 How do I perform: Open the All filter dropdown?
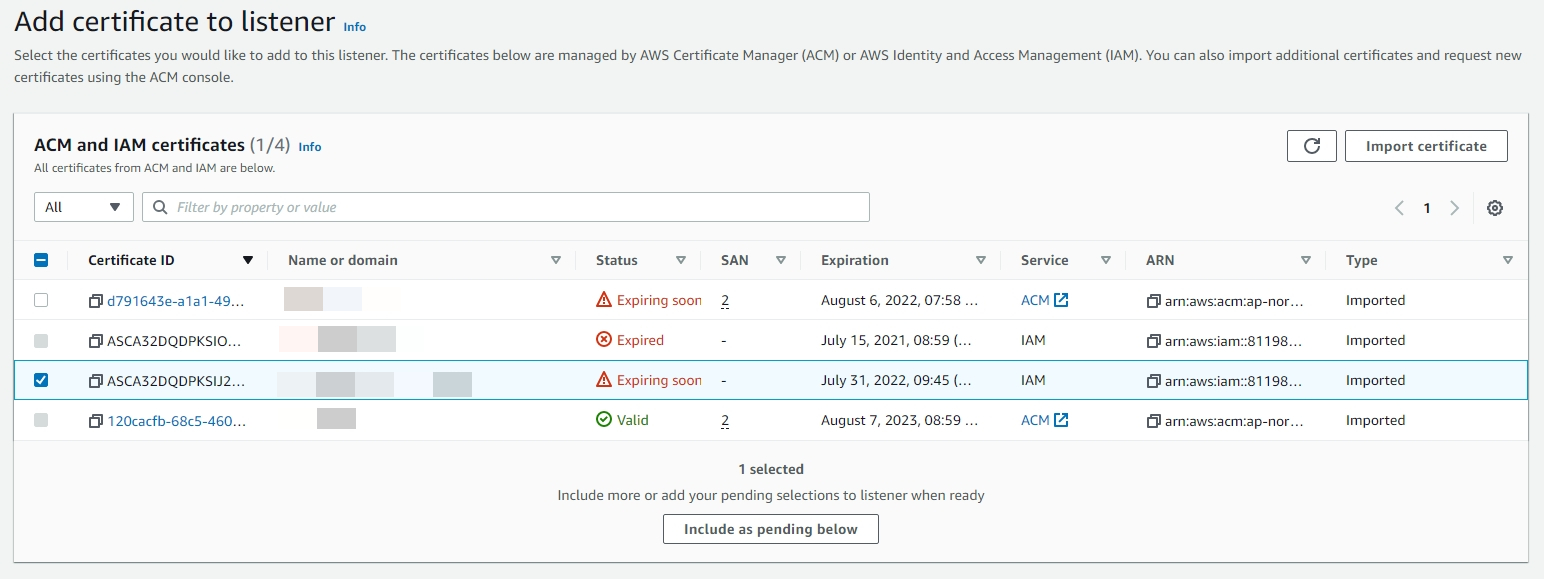[x=84, y=207]
